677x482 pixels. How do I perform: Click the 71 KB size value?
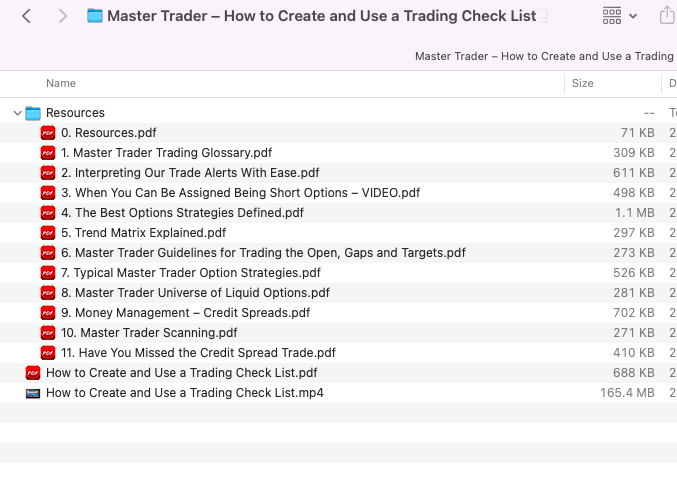point(637,133)
